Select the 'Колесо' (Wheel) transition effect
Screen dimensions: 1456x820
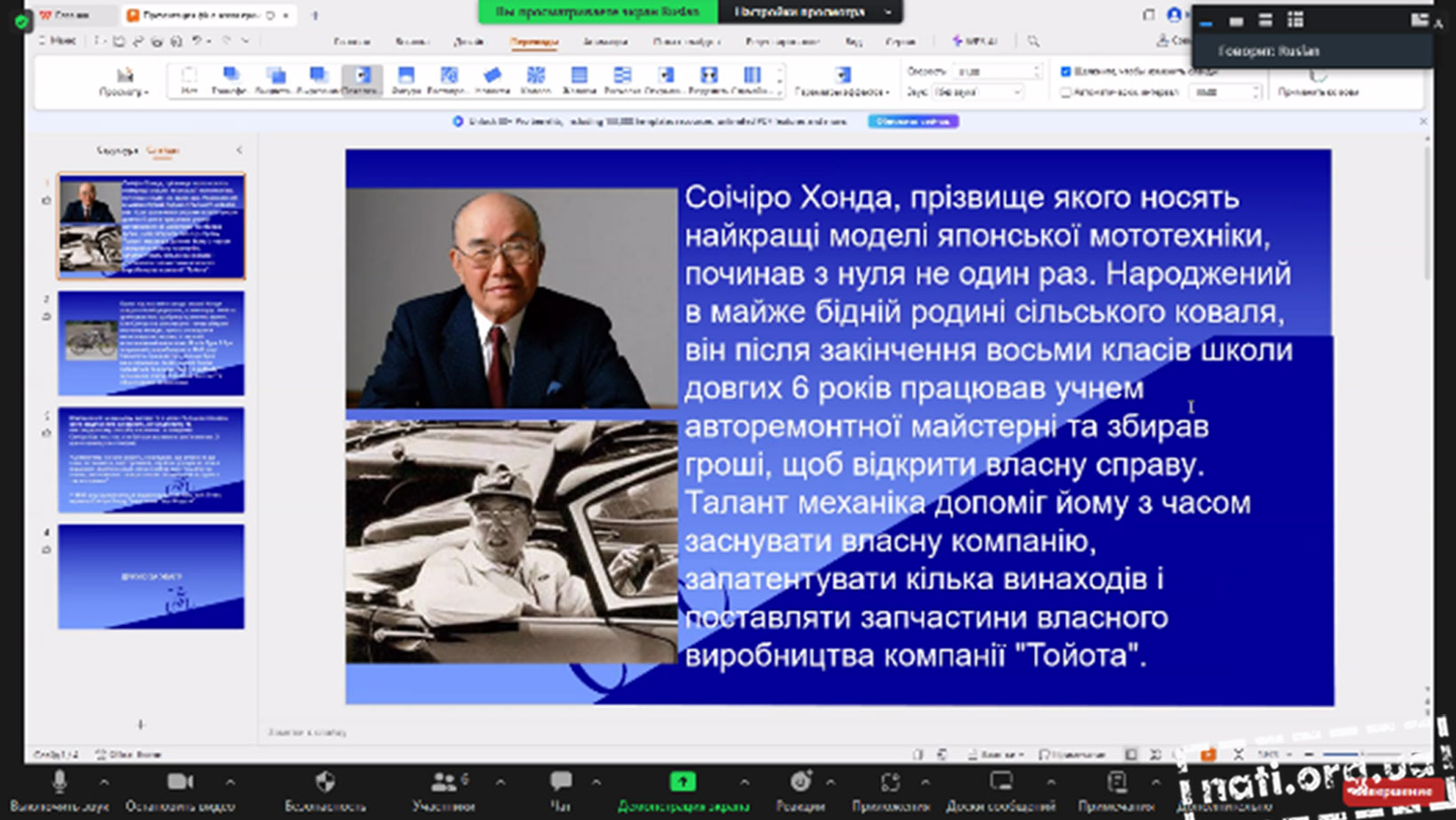(535, 80)
